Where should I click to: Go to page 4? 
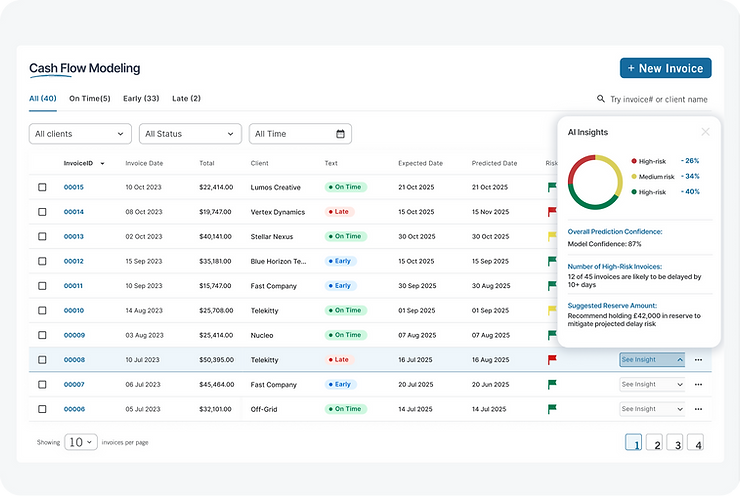coord(696,442)
